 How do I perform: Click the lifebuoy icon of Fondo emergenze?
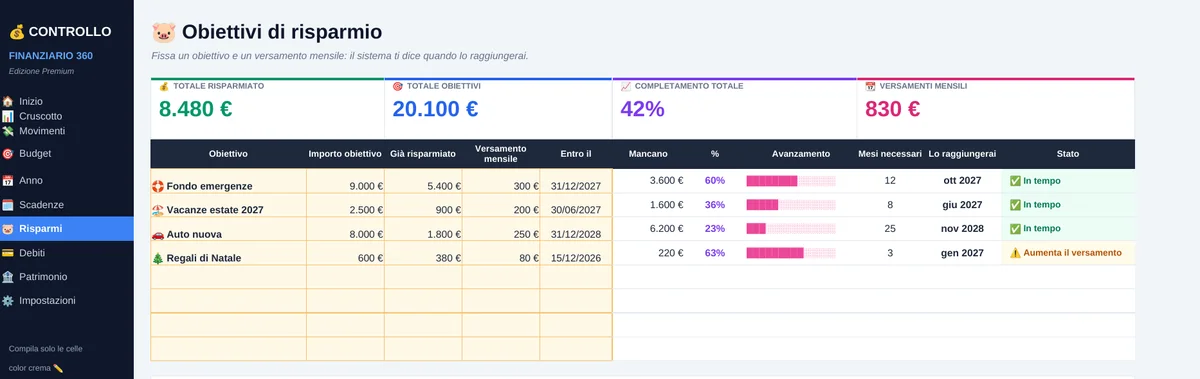[158, 186]
